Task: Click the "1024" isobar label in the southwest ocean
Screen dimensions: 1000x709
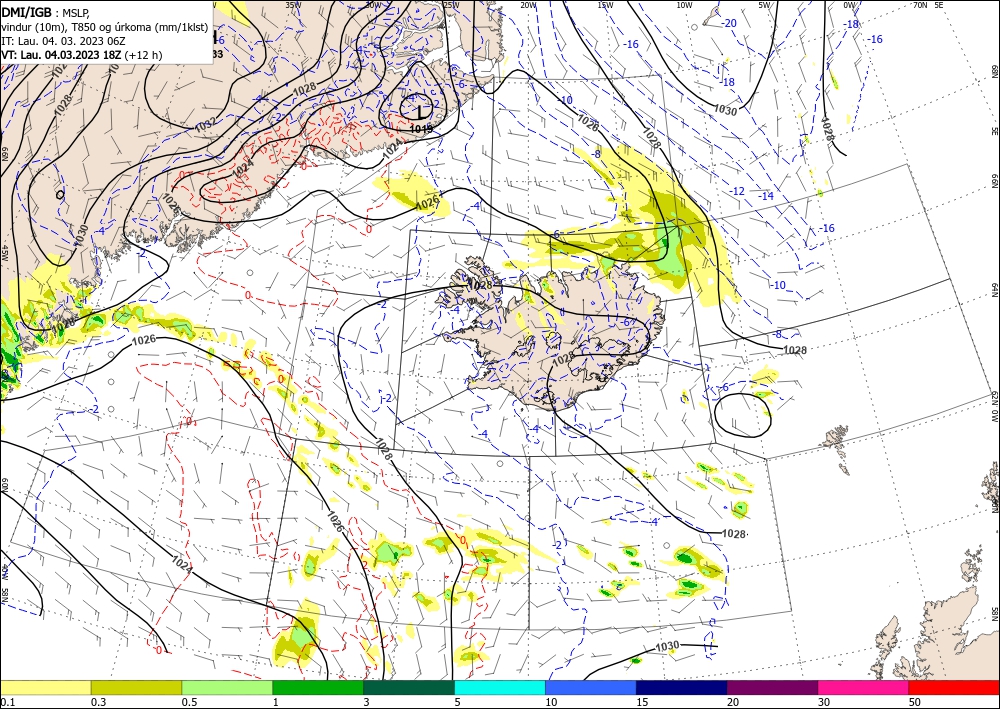Action: (x=182, y=564)
